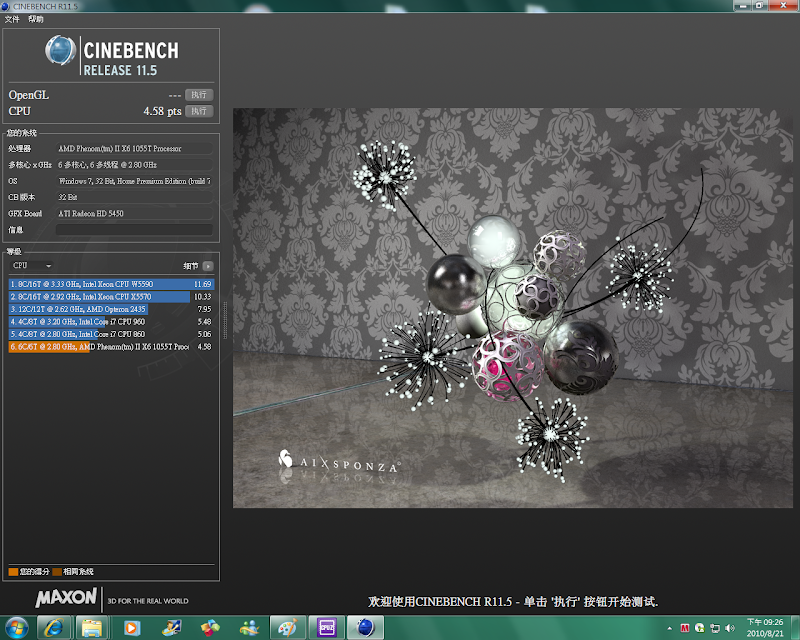Select the Intel Xeon CPU X5570 ranking row
Screen dimensions: 800x640
(x=111, y=297)
